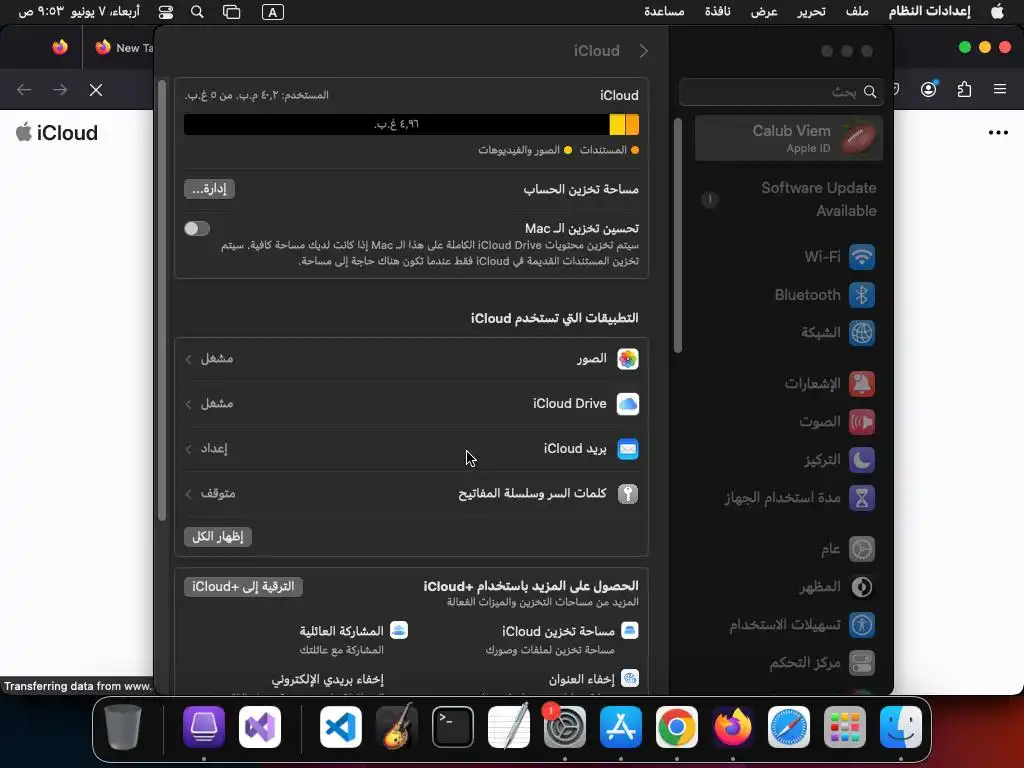Launch Google Chrome from the dock
Viewport: 1024px width, 768px height.
[677, 727]
